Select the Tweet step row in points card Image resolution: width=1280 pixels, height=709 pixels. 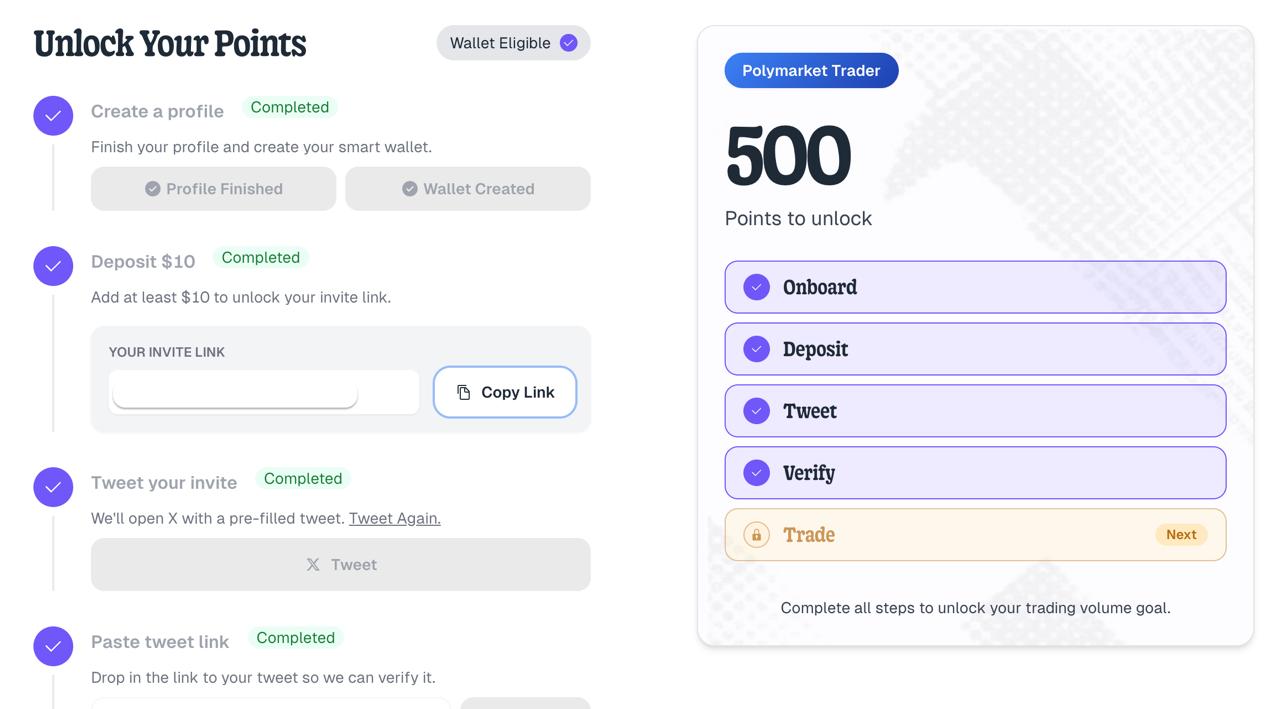pos(975,411)
